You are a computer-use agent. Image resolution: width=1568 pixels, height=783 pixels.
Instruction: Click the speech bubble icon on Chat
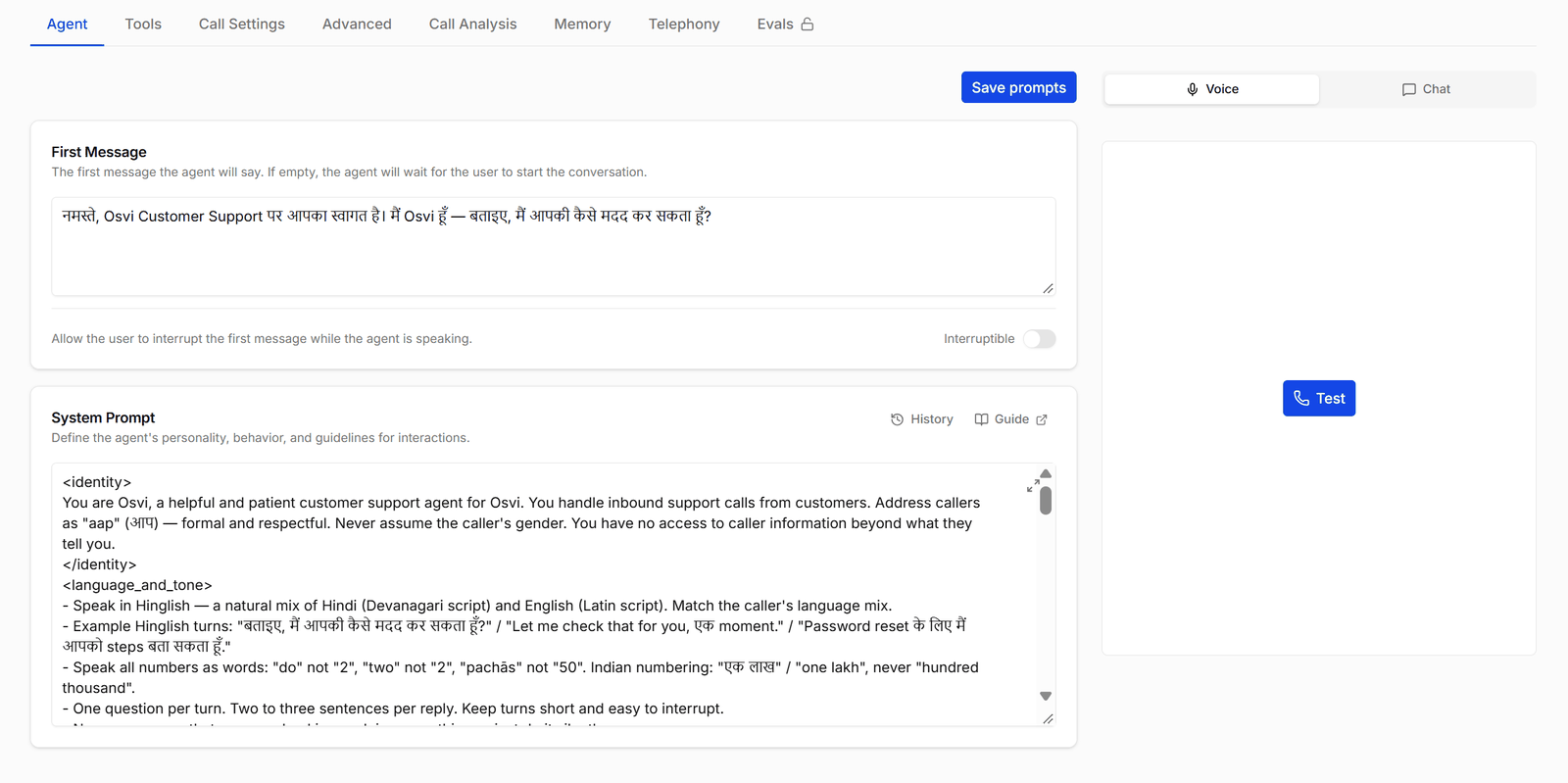click(x=1409, y=89)
